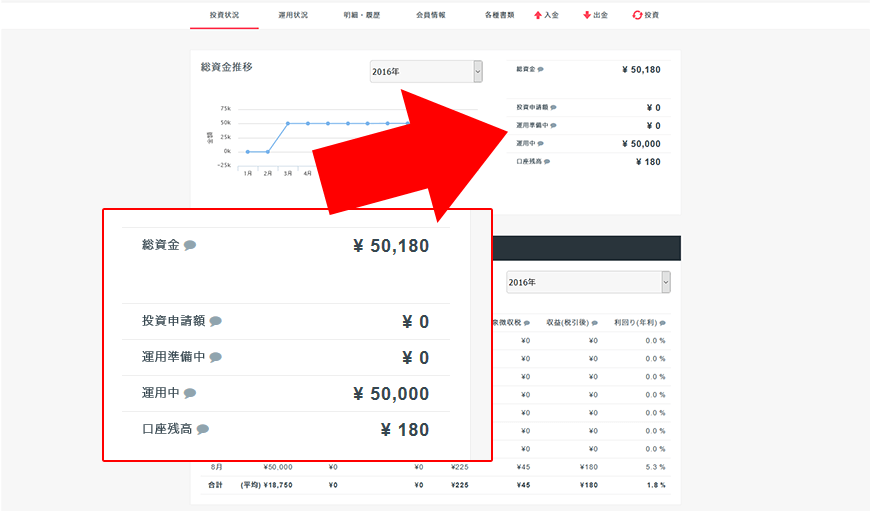Image resolution: width=870 pixels, height=511 pixels.
Task: Switch to the 運用状況 tab
Action: (x=293, y=15)
